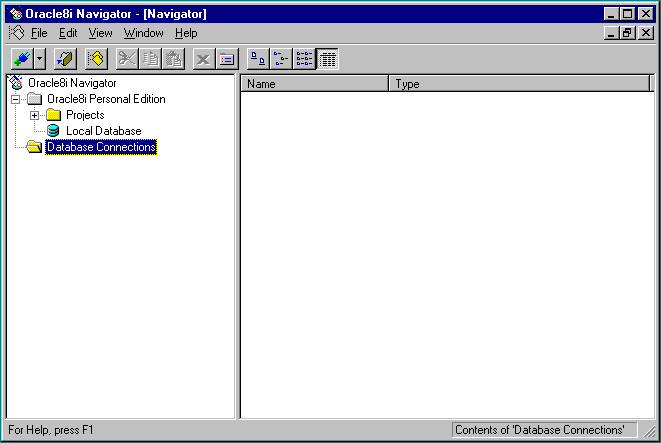Click the document icon left of File menu
The image size is (661, 443).
tap(17, 33)
